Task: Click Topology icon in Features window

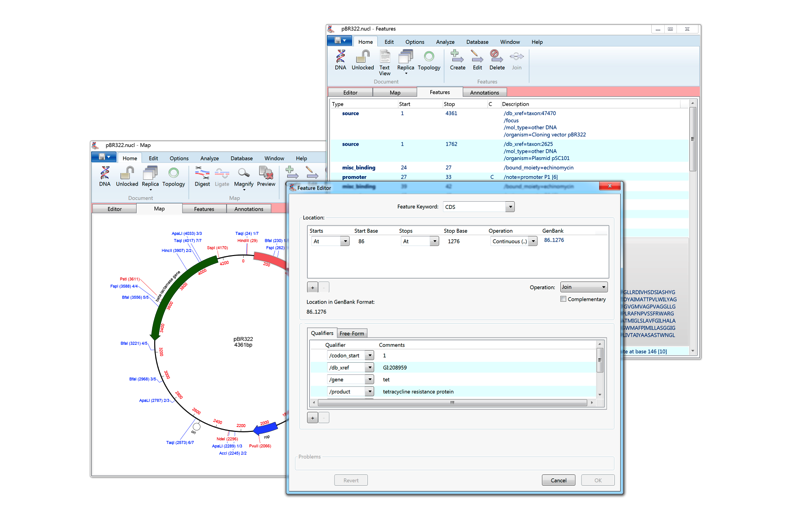Action: 429,60
